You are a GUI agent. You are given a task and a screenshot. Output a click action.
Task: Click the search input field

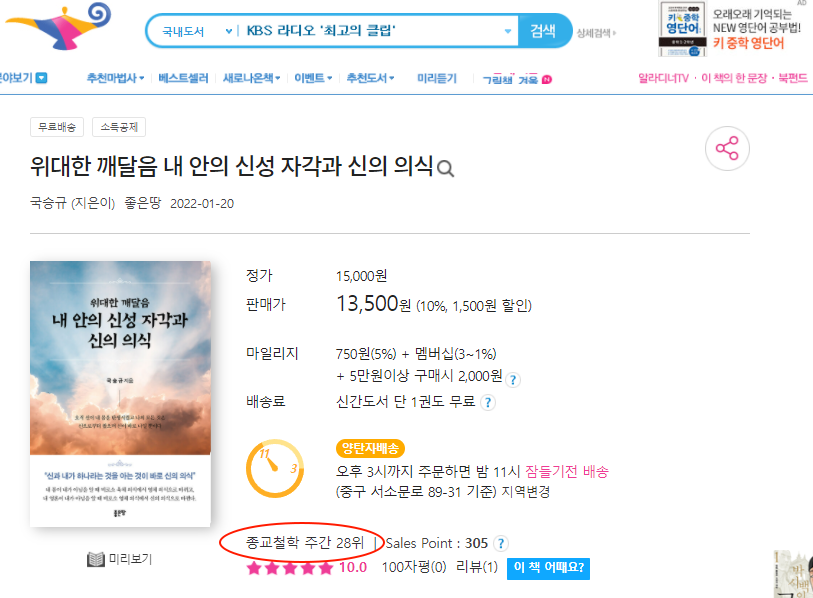point(370,31)
